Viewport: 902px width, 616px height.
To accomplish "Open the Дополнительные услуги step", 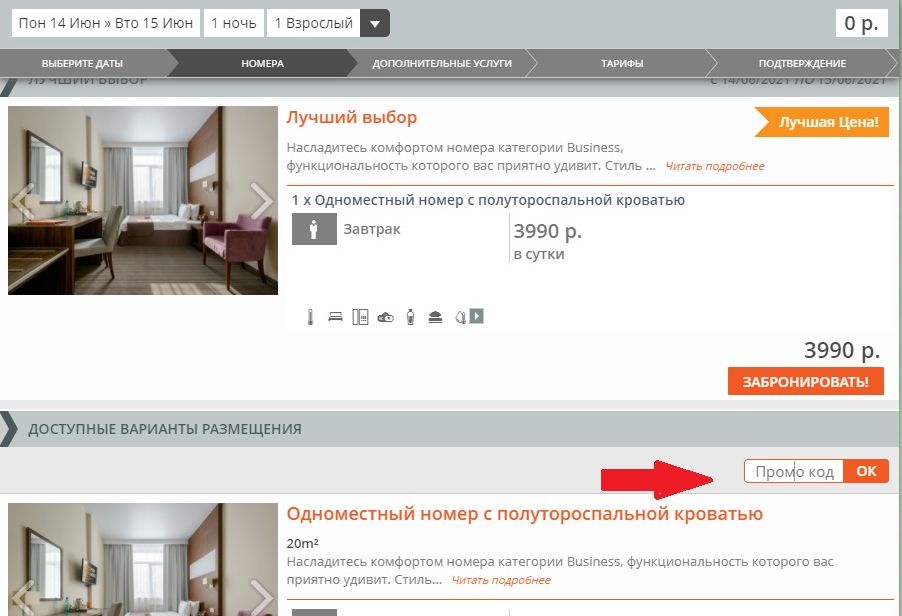I will point(442,63).
